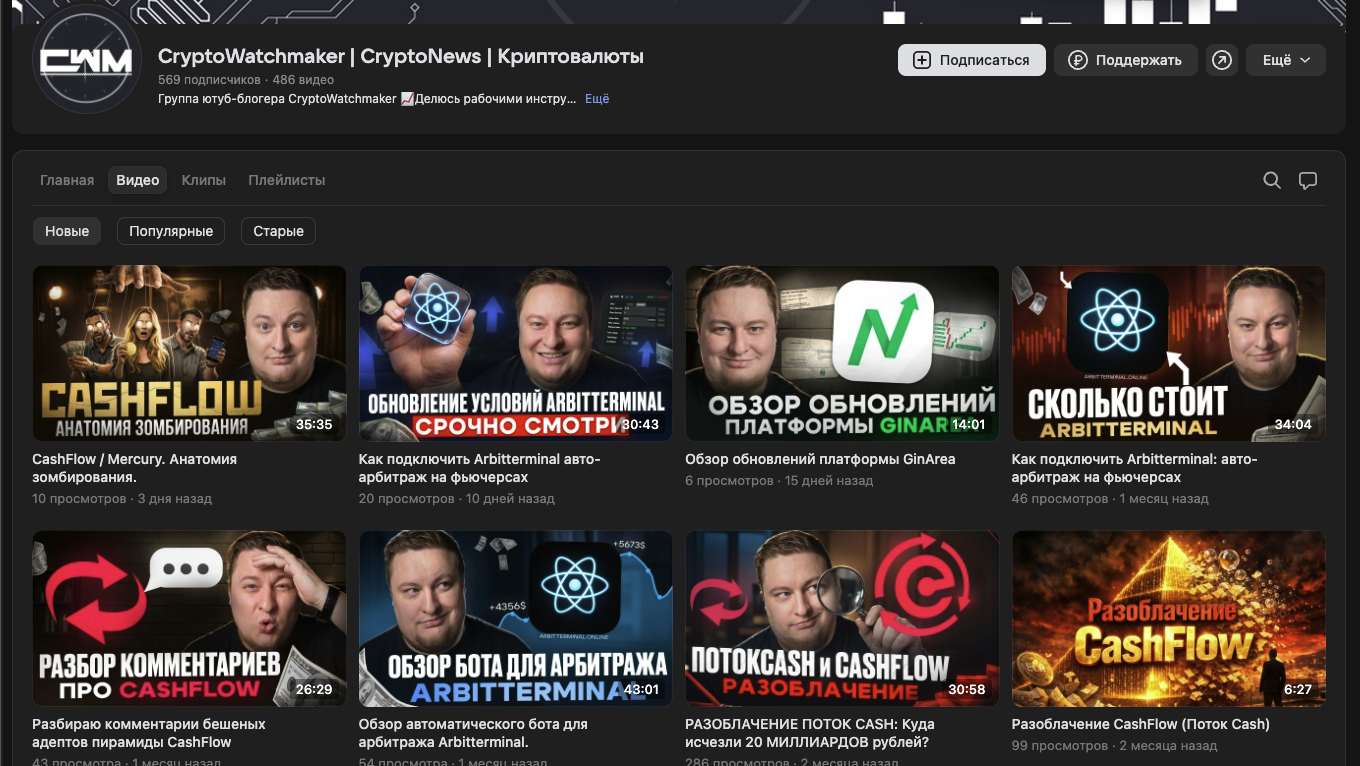The width and height of the screenshot is (1360, 766).
Task: Click the 35:35 duration badge
Action: [314, 424]
